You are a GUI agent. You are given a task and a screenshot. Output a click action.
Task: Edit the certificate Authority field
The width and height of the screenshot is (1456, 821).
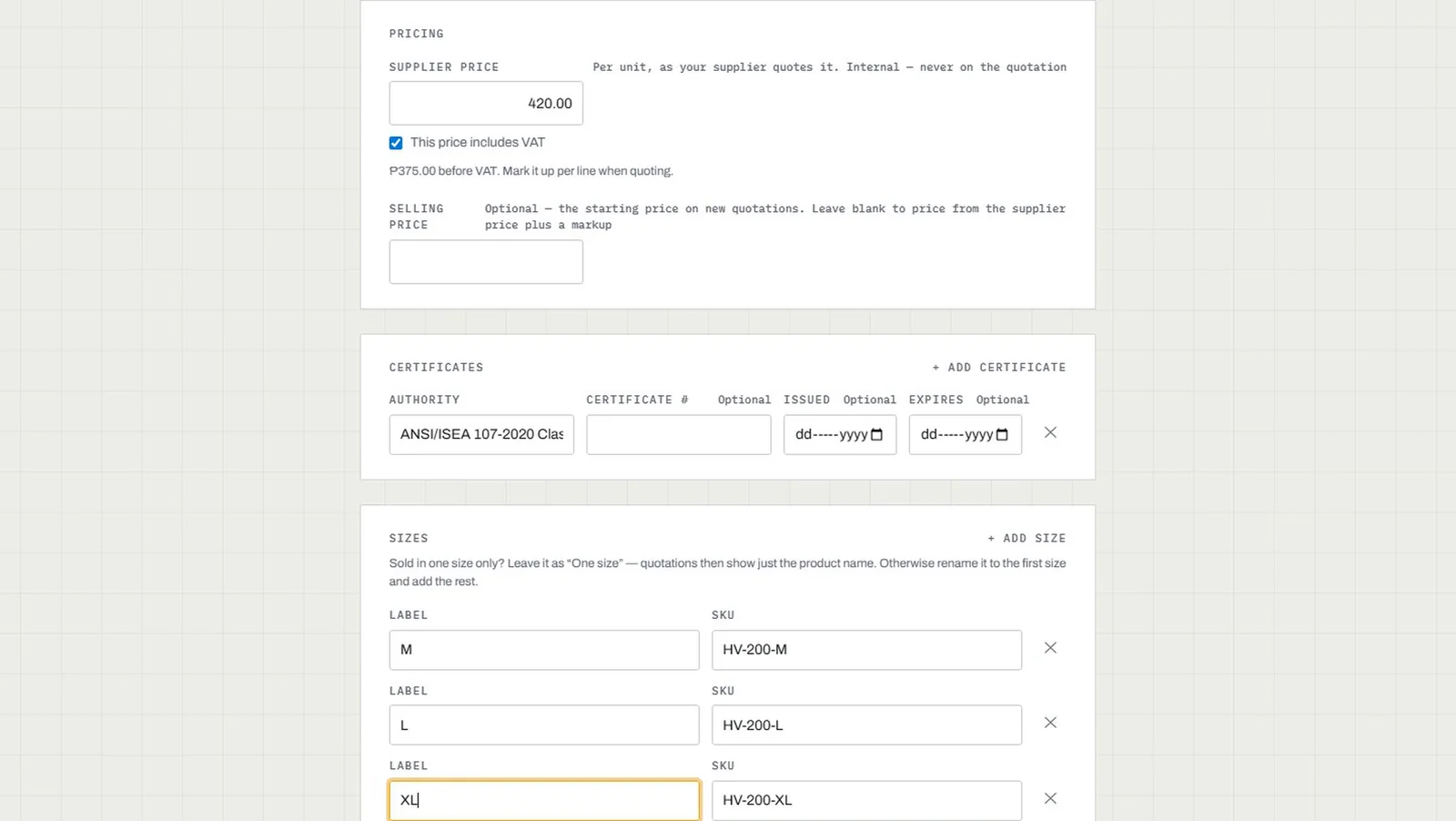click(x=481, y=435)
